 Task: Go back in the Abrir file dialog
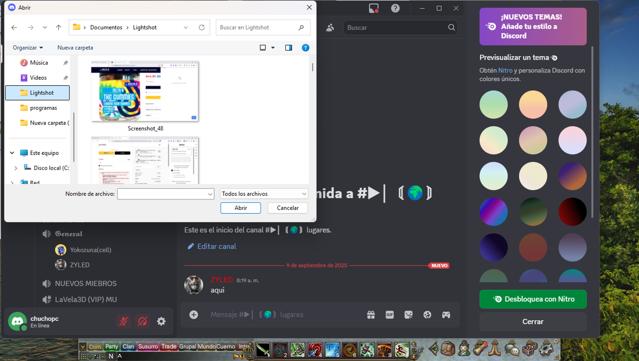point(14,27)
